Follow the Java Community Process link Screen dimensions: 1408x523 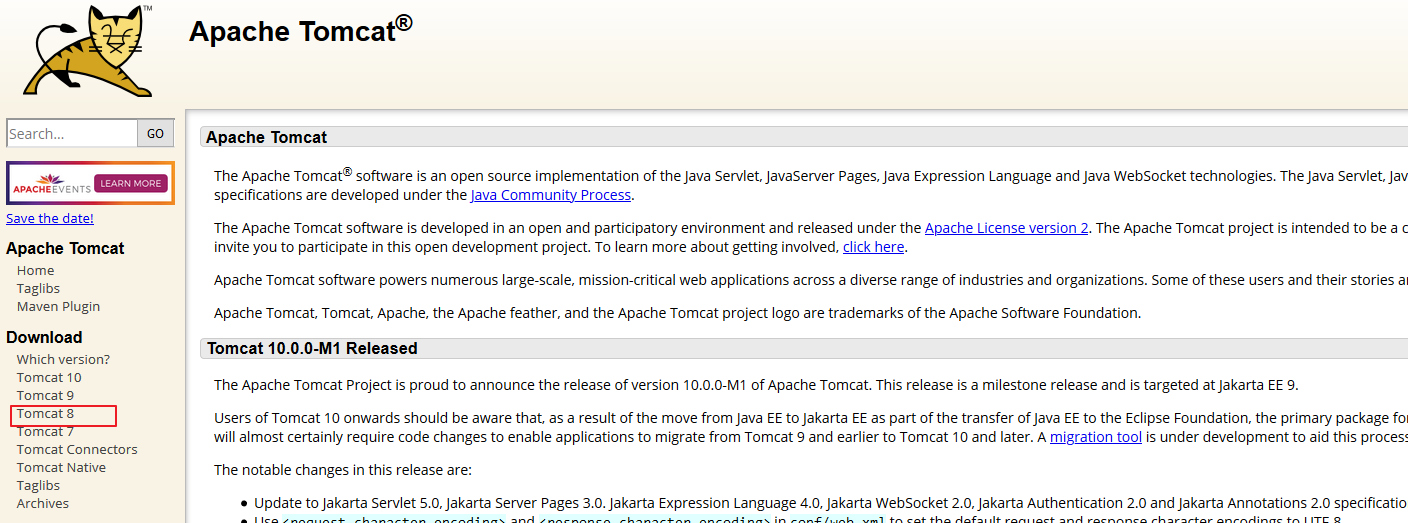point(551,195)
